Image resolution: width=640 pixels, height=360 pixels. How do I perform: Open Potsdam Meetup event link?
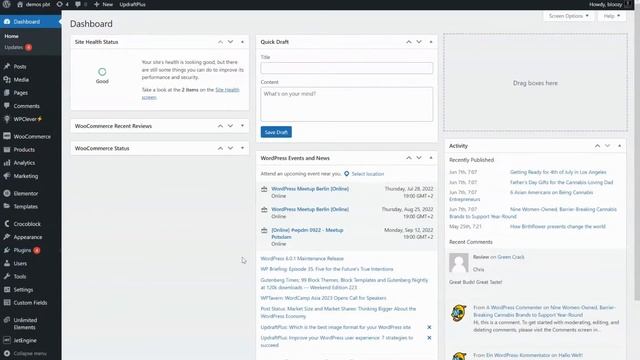tap(307, 233)
